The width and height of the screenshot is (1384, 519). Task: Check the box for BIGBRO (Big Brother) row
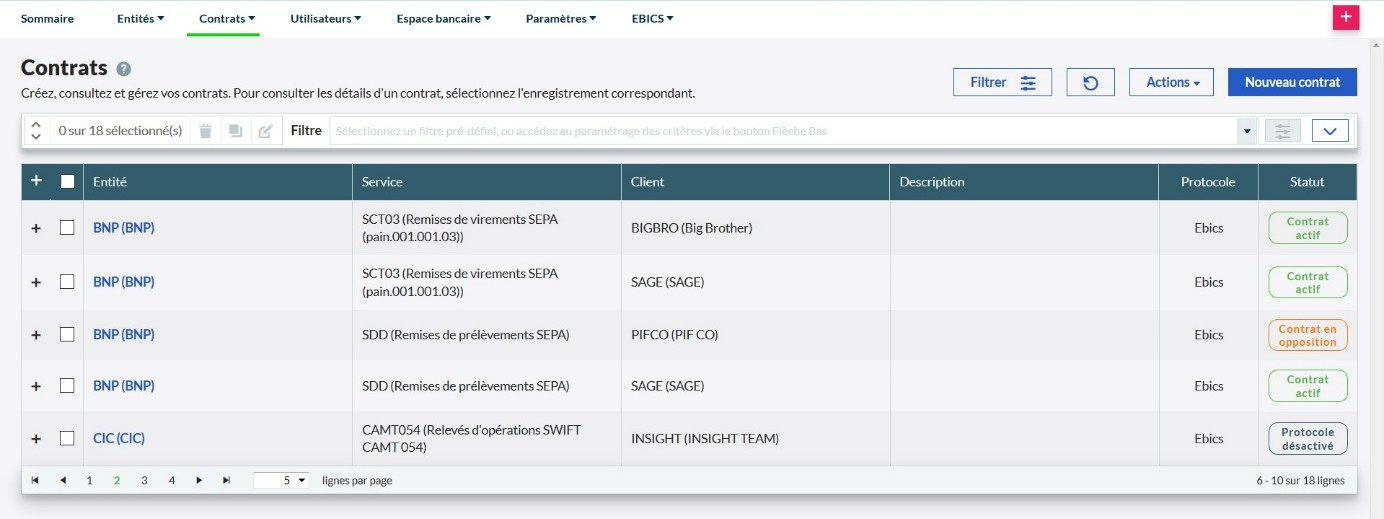pyautogui.click(x=67, y=228)
